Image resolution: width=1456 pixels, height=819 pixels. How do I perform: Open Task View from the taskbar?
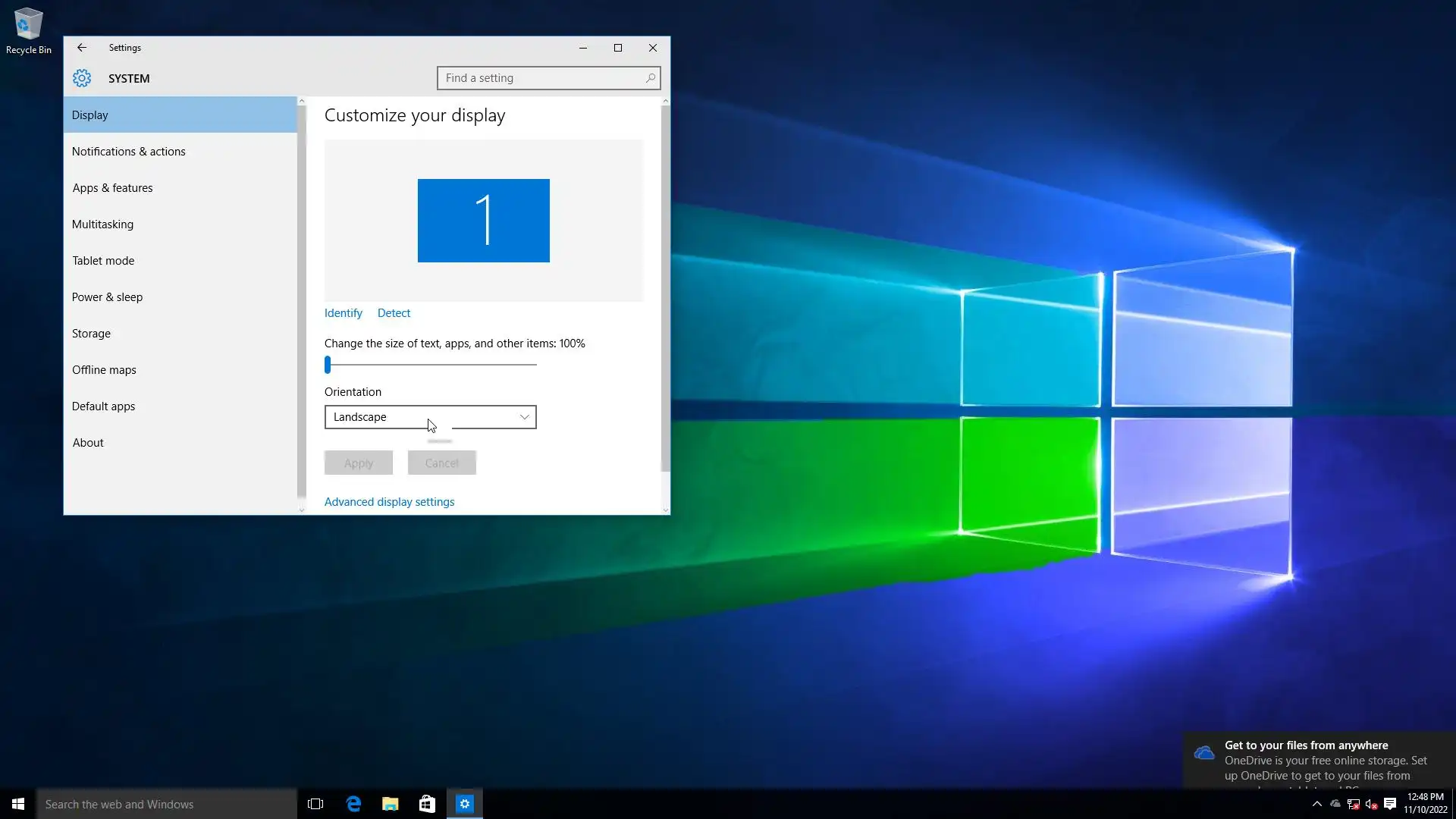tap(315, 804)
